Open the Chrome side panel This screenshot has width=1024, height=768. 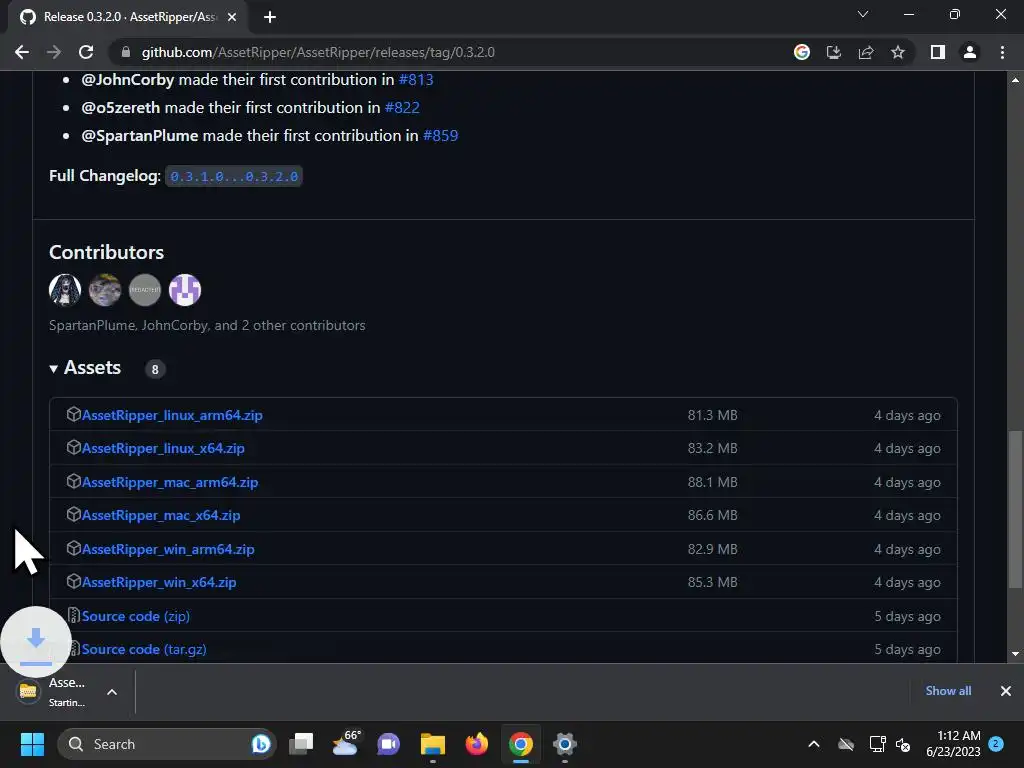[x=938, y=52]
